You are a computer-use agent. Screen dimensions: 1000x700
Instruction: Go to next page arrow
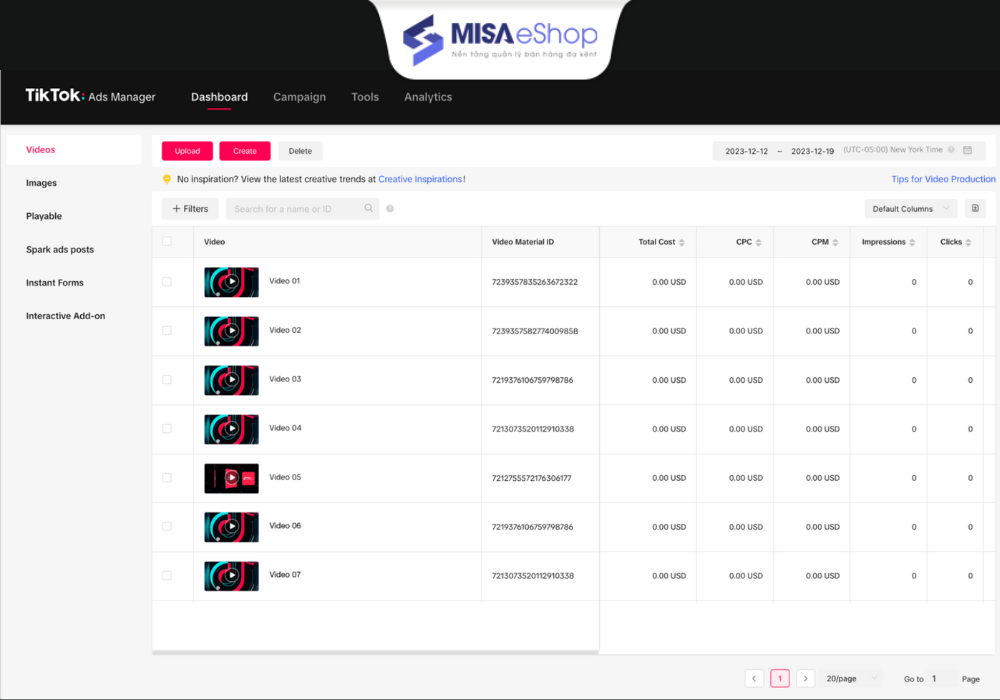(x=805, y=678)
